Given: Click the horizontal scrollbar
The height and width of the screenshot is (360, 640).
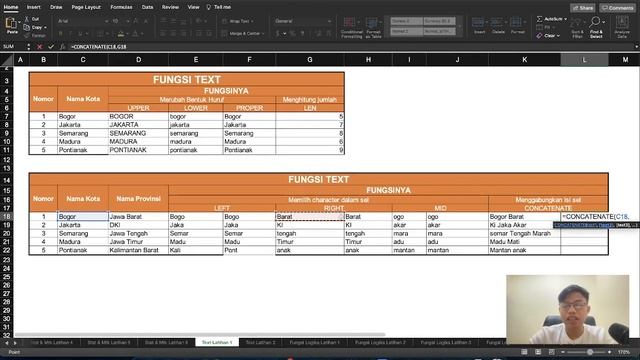Looking at the screenshot, I should 200,334.
